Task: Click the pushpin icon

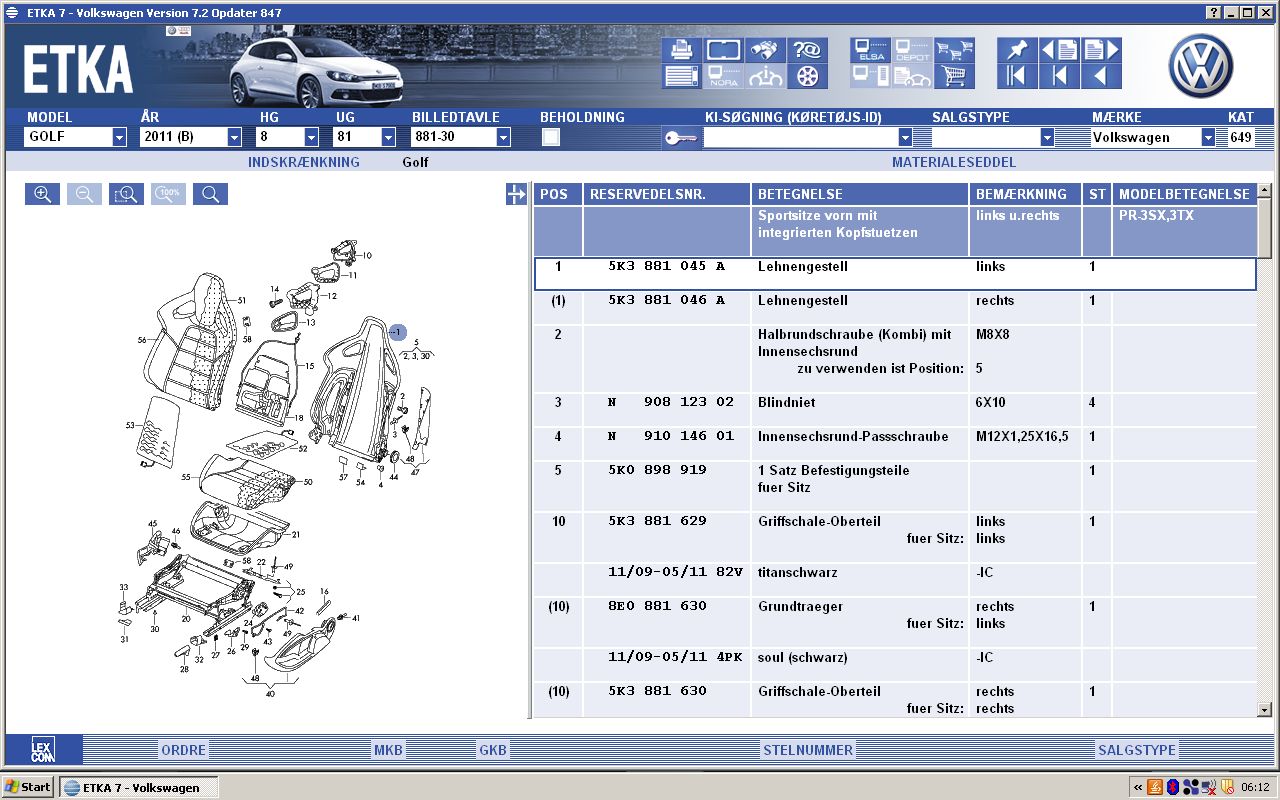Action: (1017, 50)
